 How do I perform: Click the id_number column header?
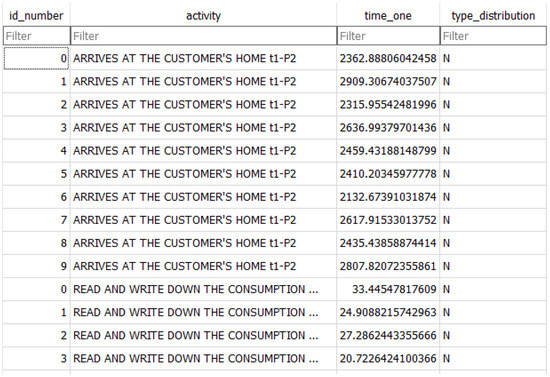point(36,16)
